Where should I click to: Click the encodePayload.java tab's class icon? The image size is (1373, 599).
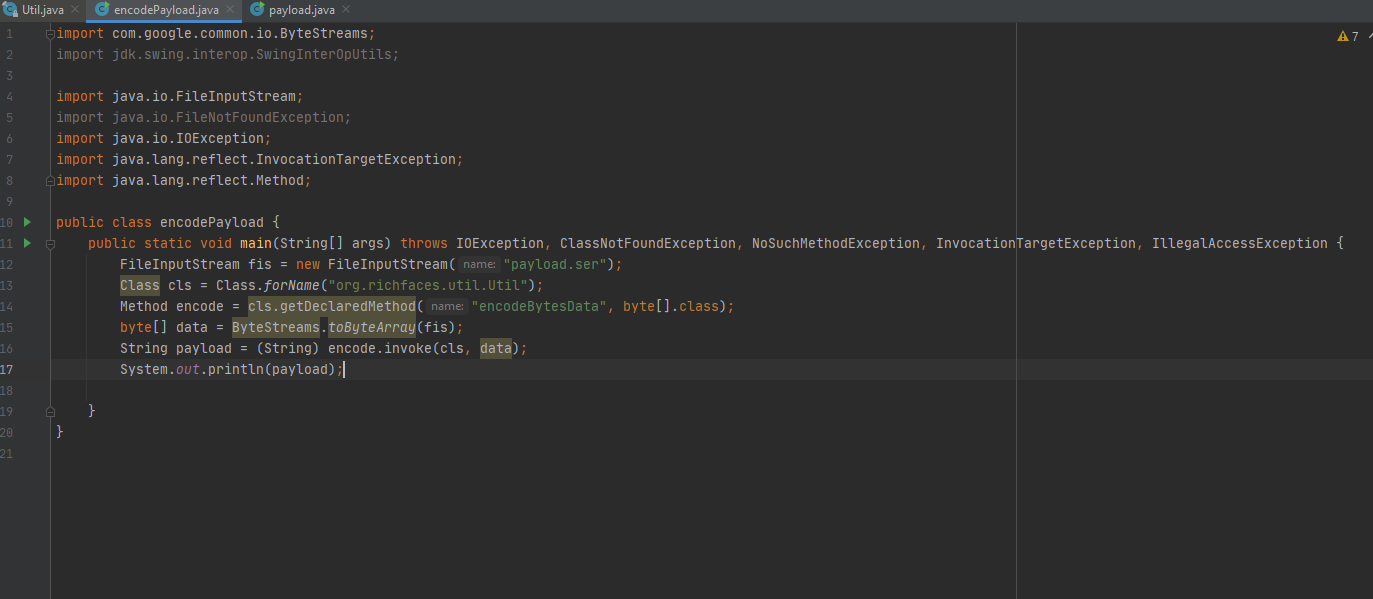click(102, 10)
